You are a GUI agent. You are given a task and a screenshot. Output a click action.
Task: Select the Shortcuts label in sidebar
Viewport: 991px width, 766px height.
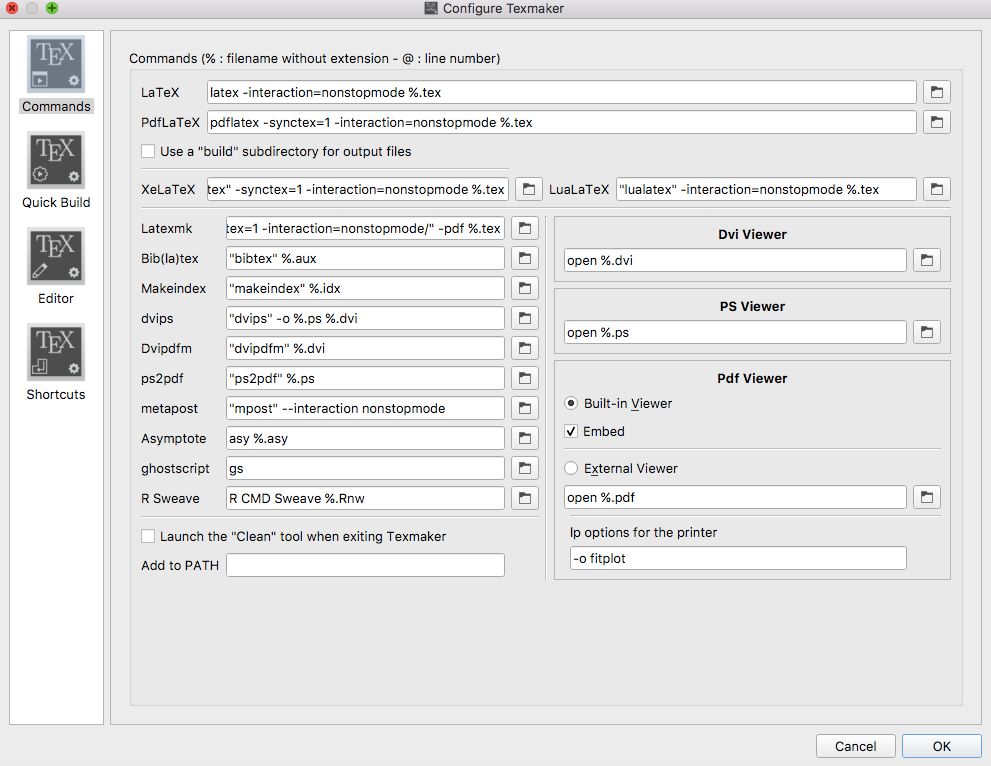point(56,394)
